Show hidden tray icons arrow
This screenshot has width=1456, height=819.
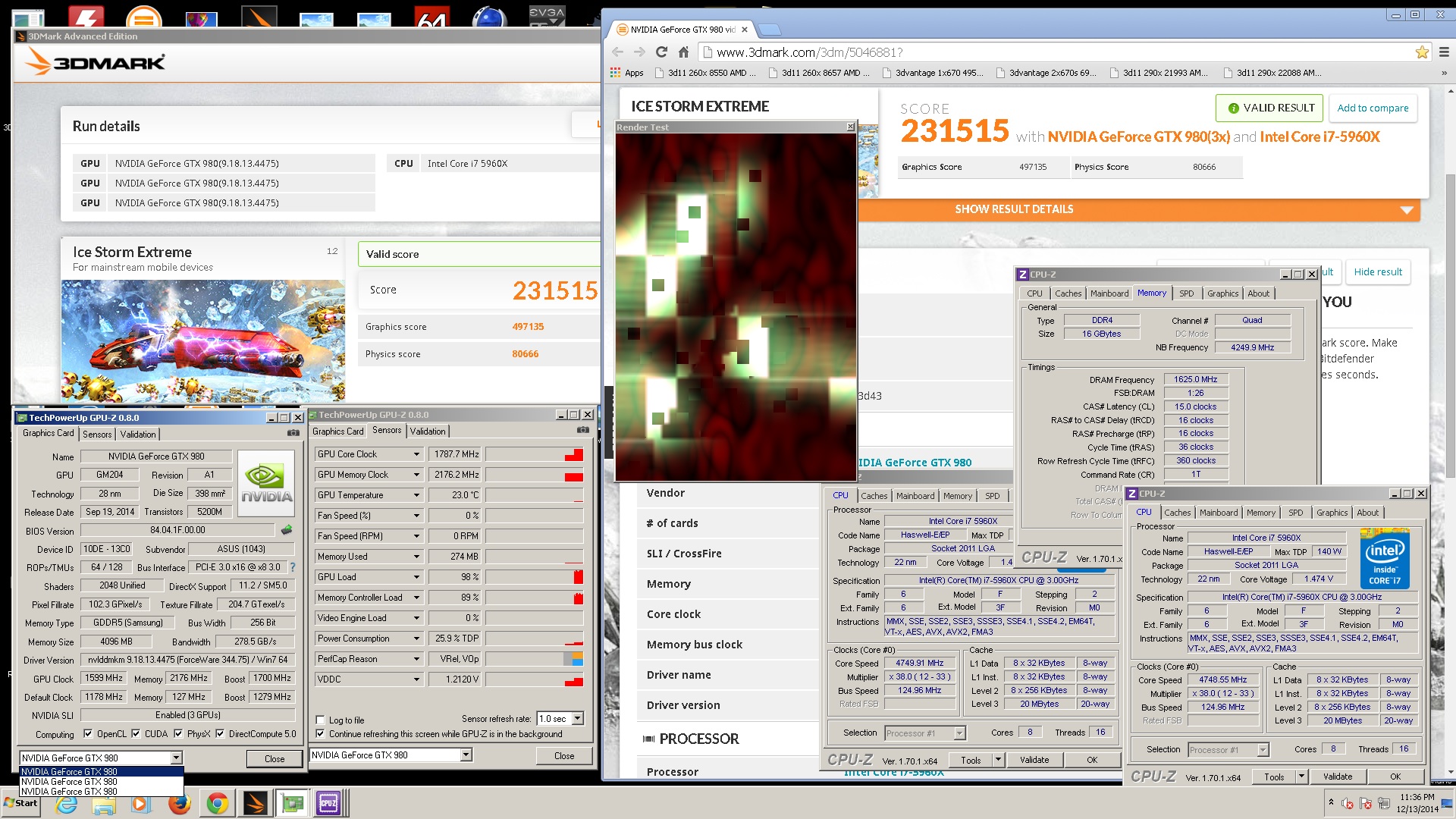[1331, 802]
